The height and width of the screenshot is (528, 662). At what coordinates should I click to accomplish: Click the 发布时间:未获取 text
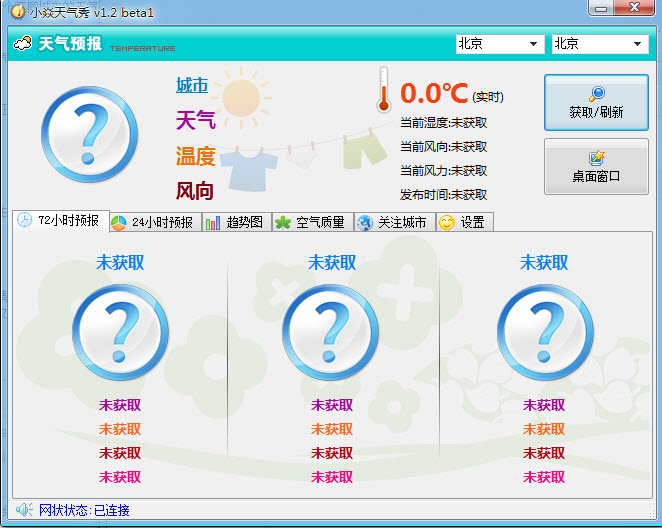[x=443, y=195]
